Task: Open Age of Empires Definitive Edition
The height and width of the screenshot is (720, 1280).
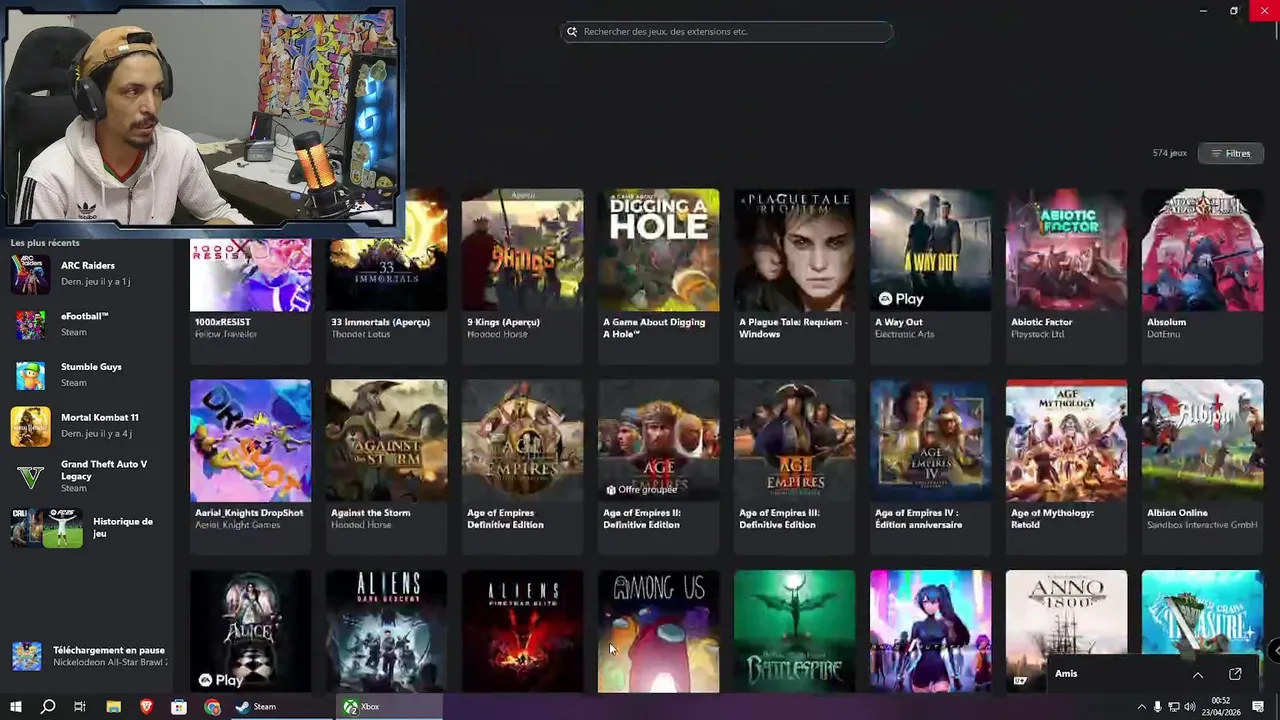Action: coord(522,465)
